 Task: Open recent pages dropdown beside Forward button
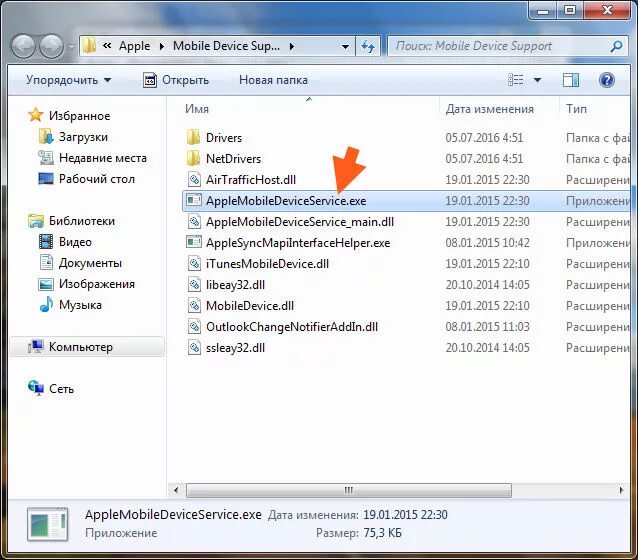71,46
